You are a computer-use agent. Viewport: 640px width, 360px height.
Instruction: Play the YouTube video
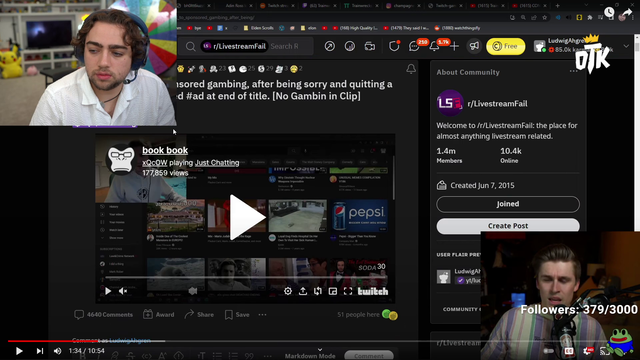pos(19,351)
